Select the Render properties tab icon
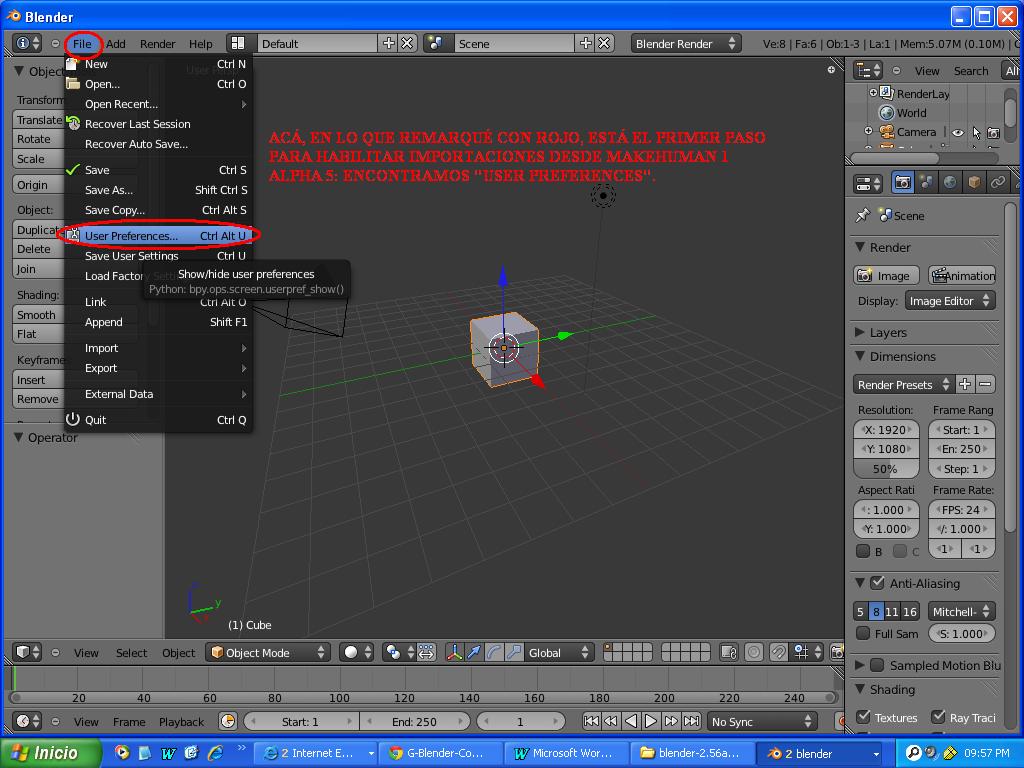This screenshot has height=768, width=1024. pos(903,183)
